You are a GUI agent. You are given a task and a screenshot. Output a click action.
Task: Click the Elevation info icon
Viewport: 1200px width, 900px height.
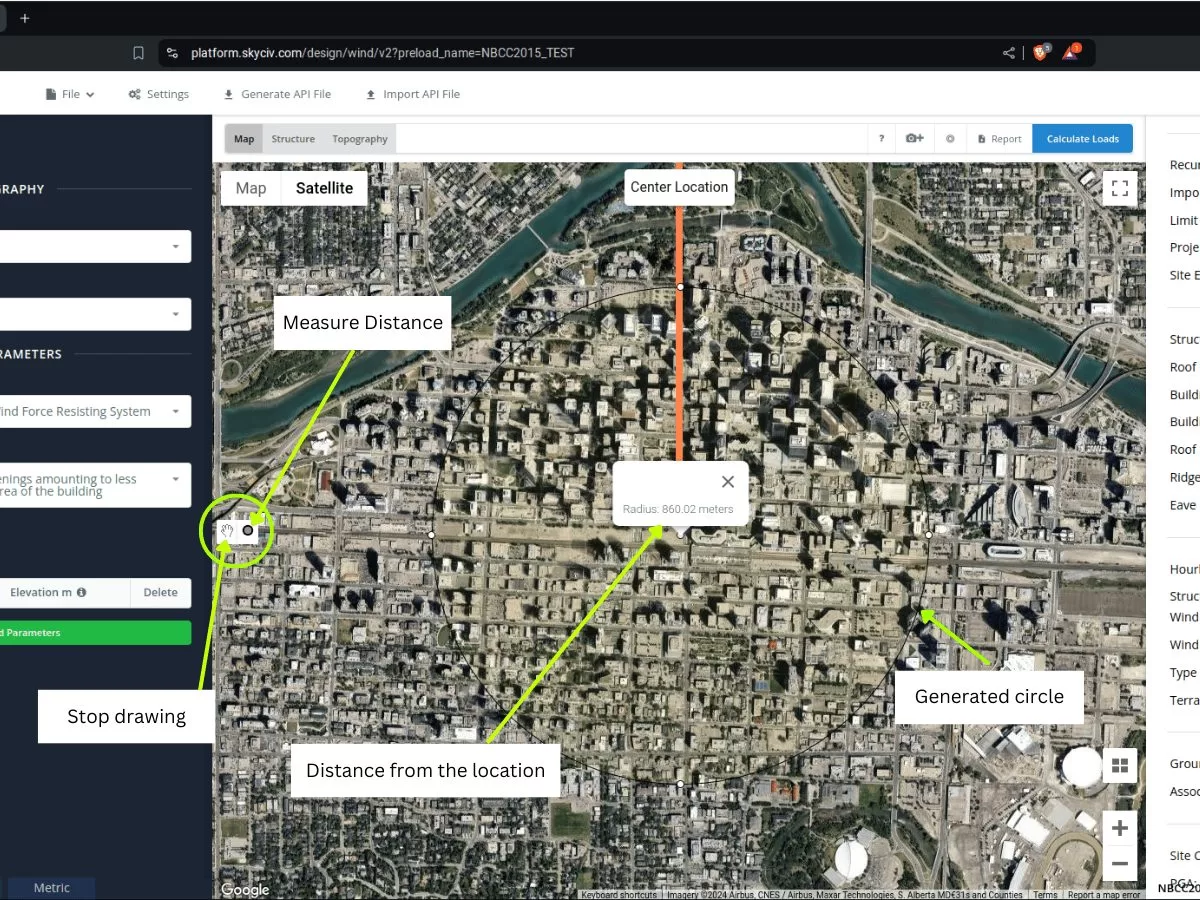82,592
